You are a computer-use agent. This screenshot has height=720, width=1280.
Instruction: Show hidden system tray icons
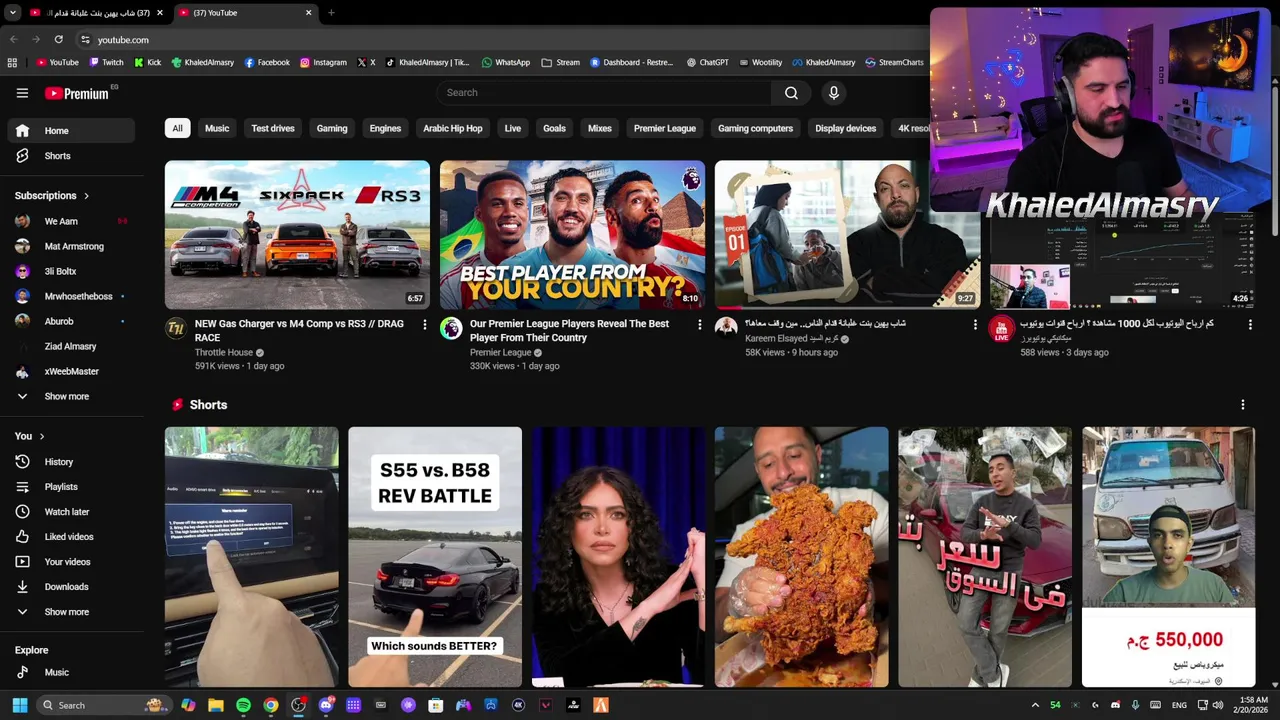click(1035, 705)
